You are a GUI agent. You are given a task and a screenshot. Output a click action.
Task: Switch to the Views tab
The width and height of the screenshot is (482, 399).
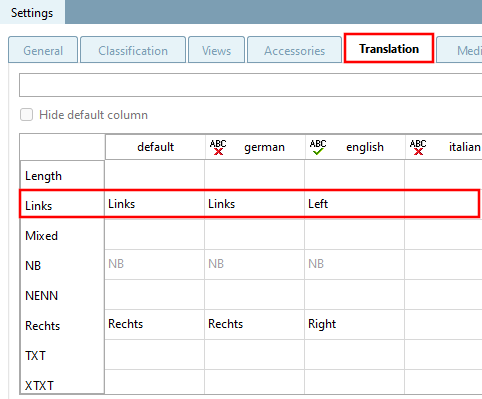coord(216,50)
